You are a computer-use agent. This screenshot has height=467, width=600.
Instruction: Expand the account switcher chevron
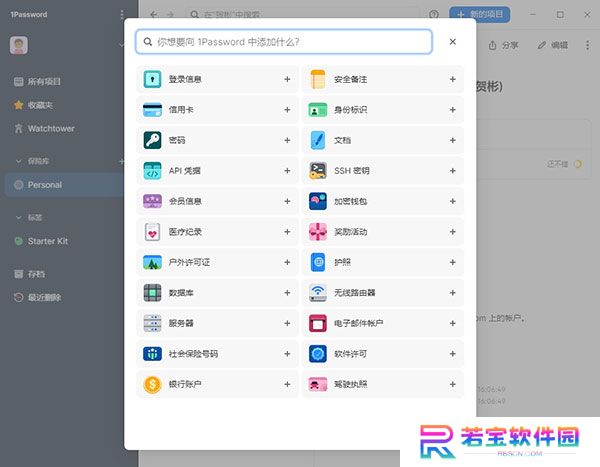tap(121, 46)
